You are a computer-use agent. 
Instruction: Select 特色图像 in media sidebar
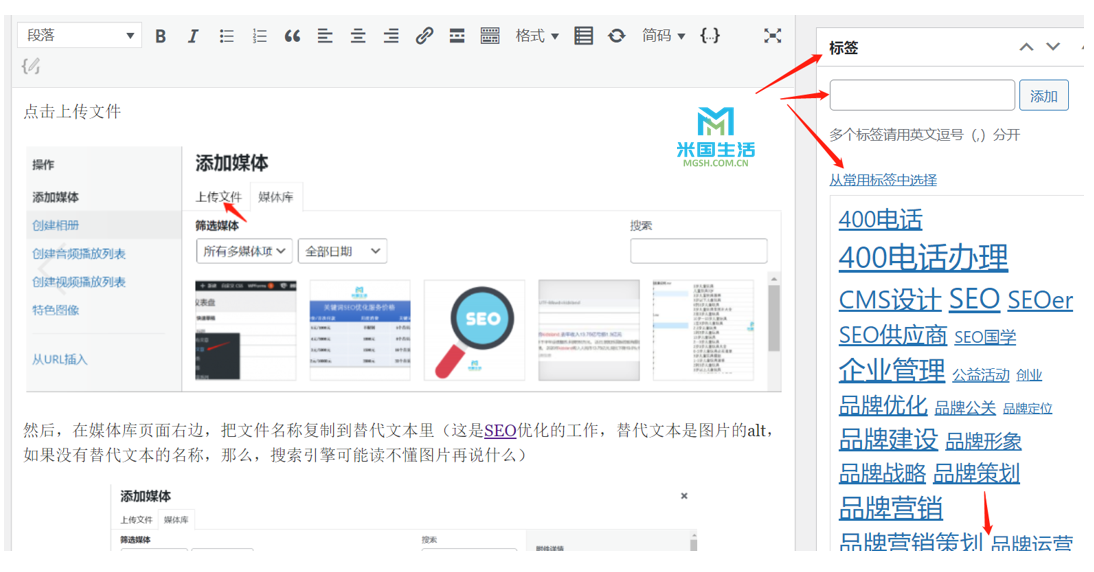click(56, 310)
